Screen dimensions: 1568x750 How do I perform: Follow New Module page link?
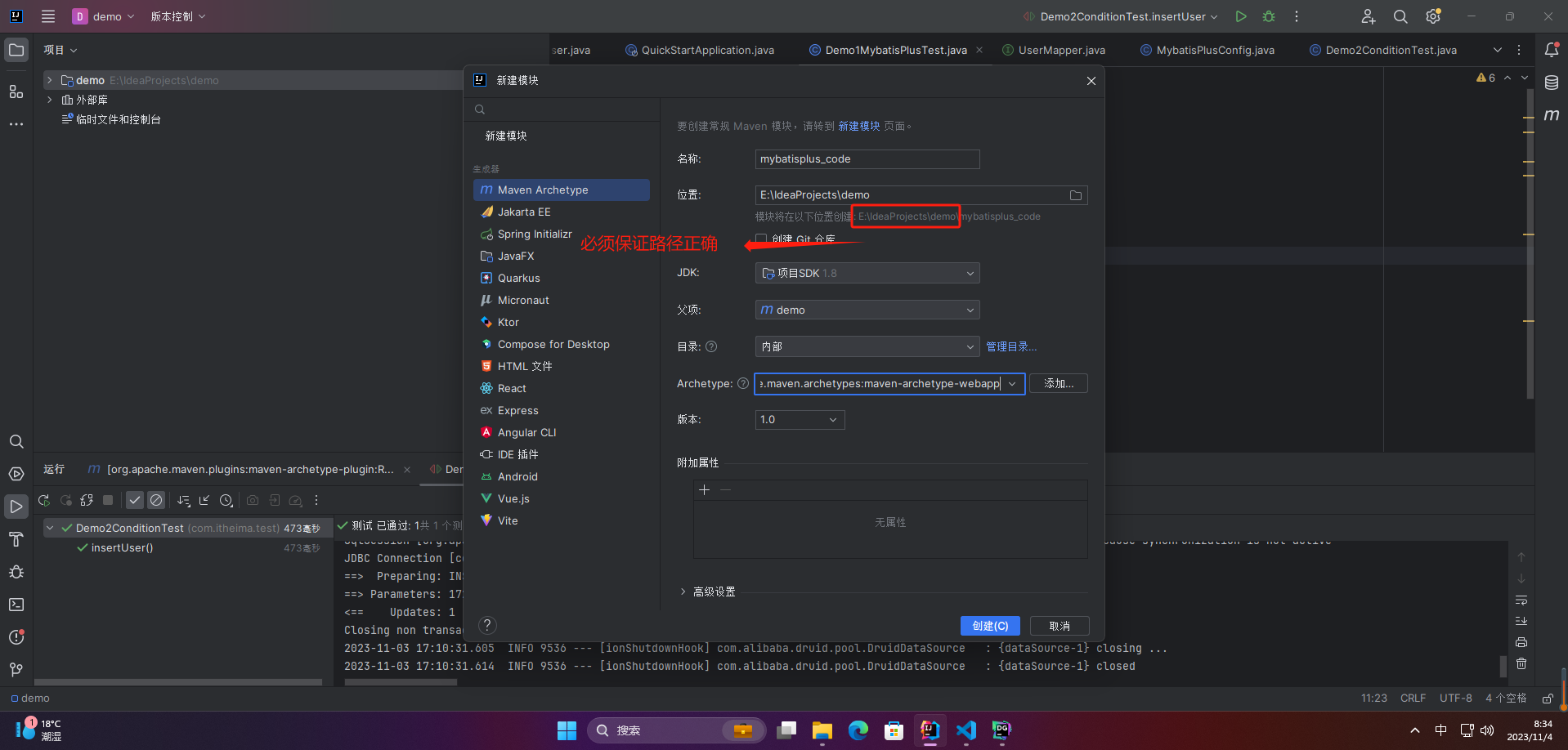859,126
